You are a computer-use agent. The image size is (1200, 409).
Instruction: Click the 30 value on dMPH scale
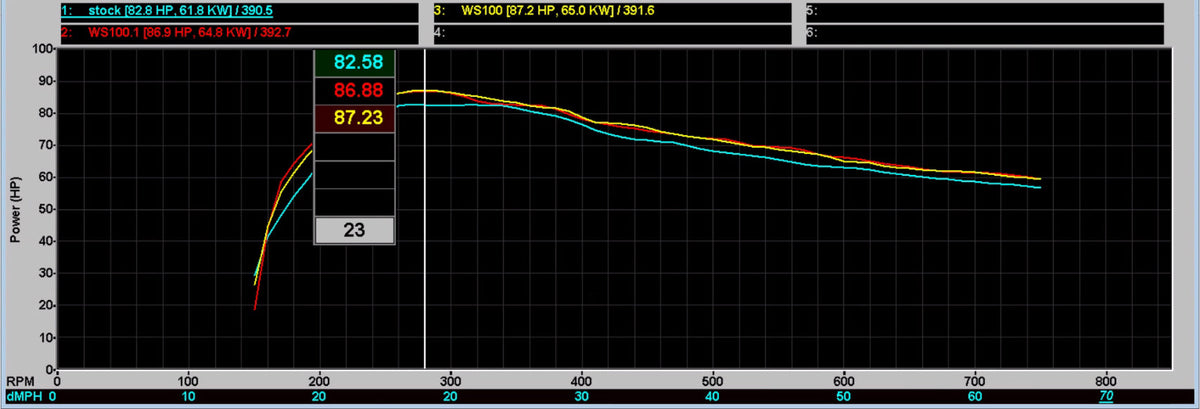582,397
